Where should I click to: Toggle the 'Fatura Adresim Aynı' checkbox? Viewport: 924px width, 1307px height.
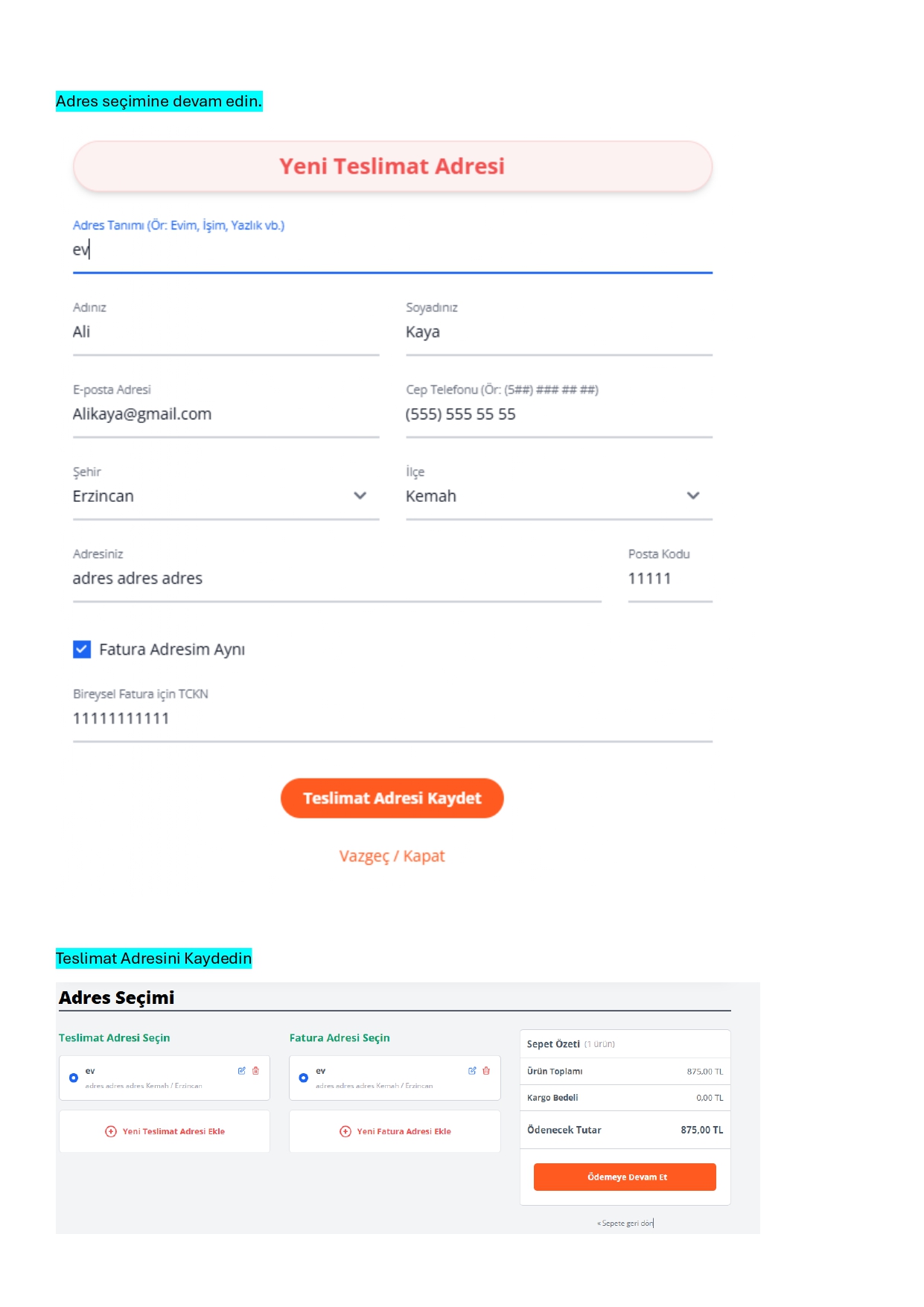click(x=82, y=649)
